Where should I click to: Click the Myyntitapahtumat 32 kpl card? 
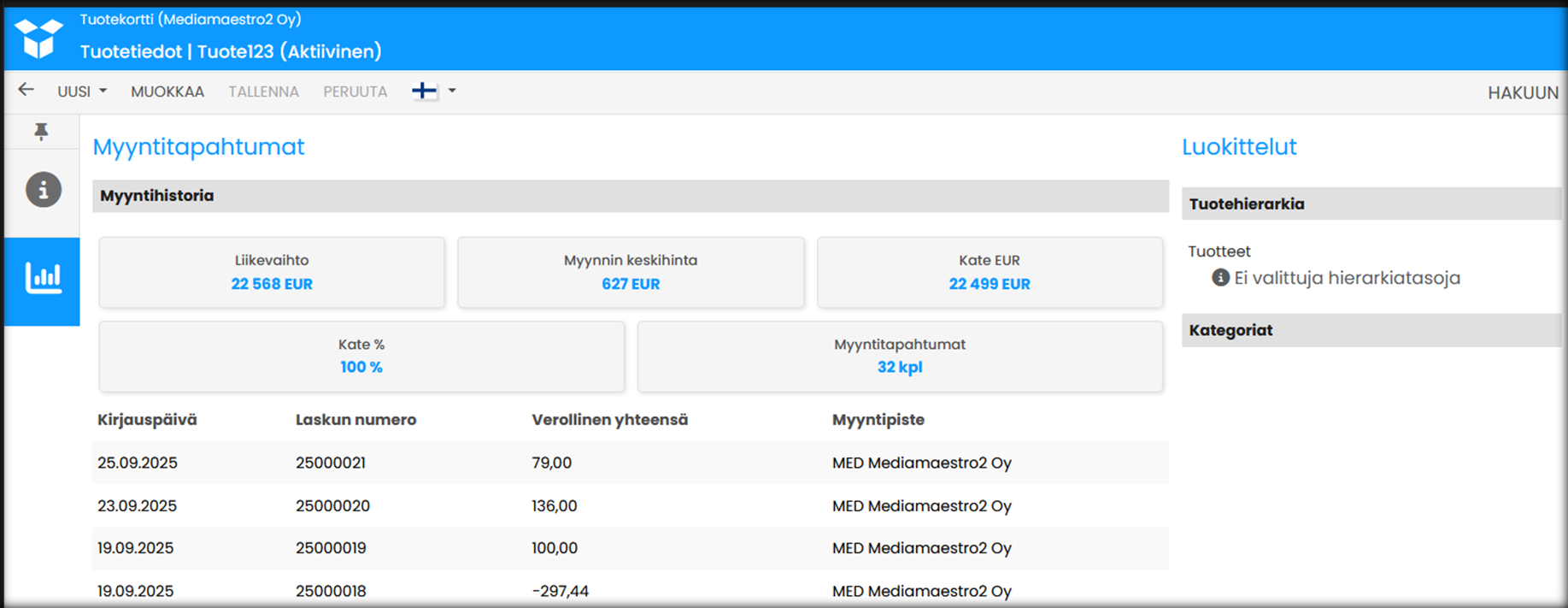click(x=900, y=357)
